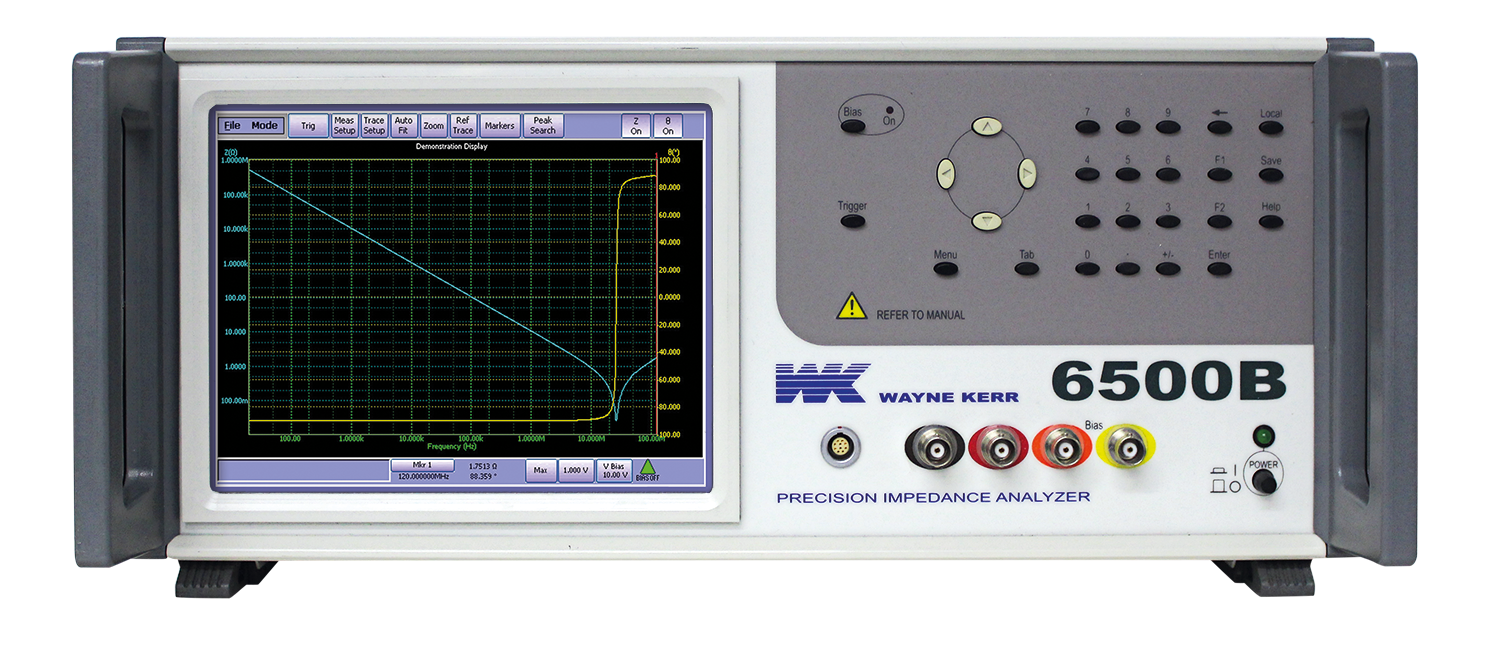Open Meas Setup in the toolbar
This screenshot has height=665, width=1500.
[x=344, y=126]
